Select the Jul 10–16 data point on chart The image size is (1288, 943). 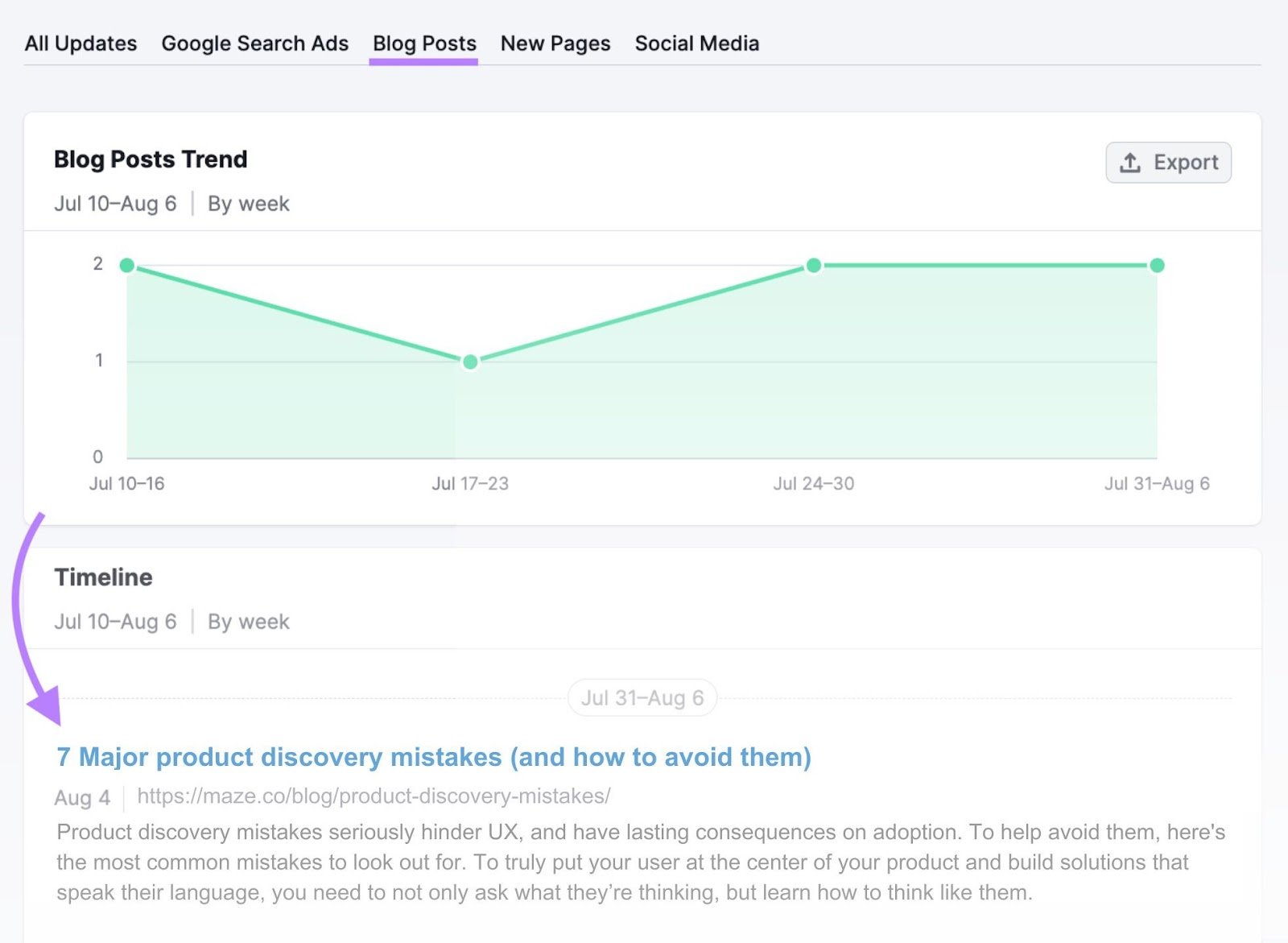coord(127,265)
